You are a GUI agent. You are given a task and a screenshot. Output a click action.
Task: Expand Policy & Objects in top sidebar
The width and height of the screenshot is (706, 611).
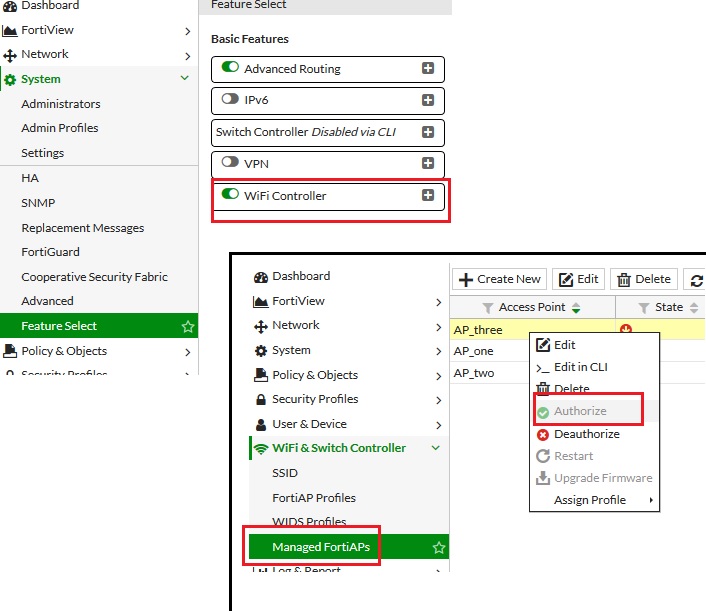188,352
